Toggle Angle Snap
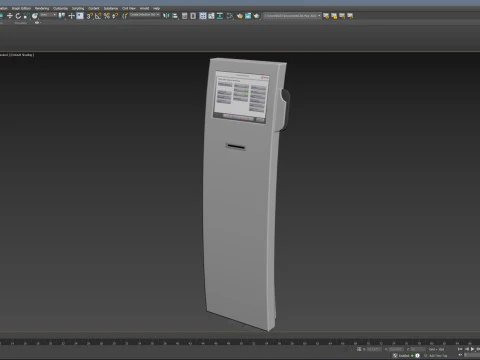Screen dimensions: 480x360 [x=98, y=16]
